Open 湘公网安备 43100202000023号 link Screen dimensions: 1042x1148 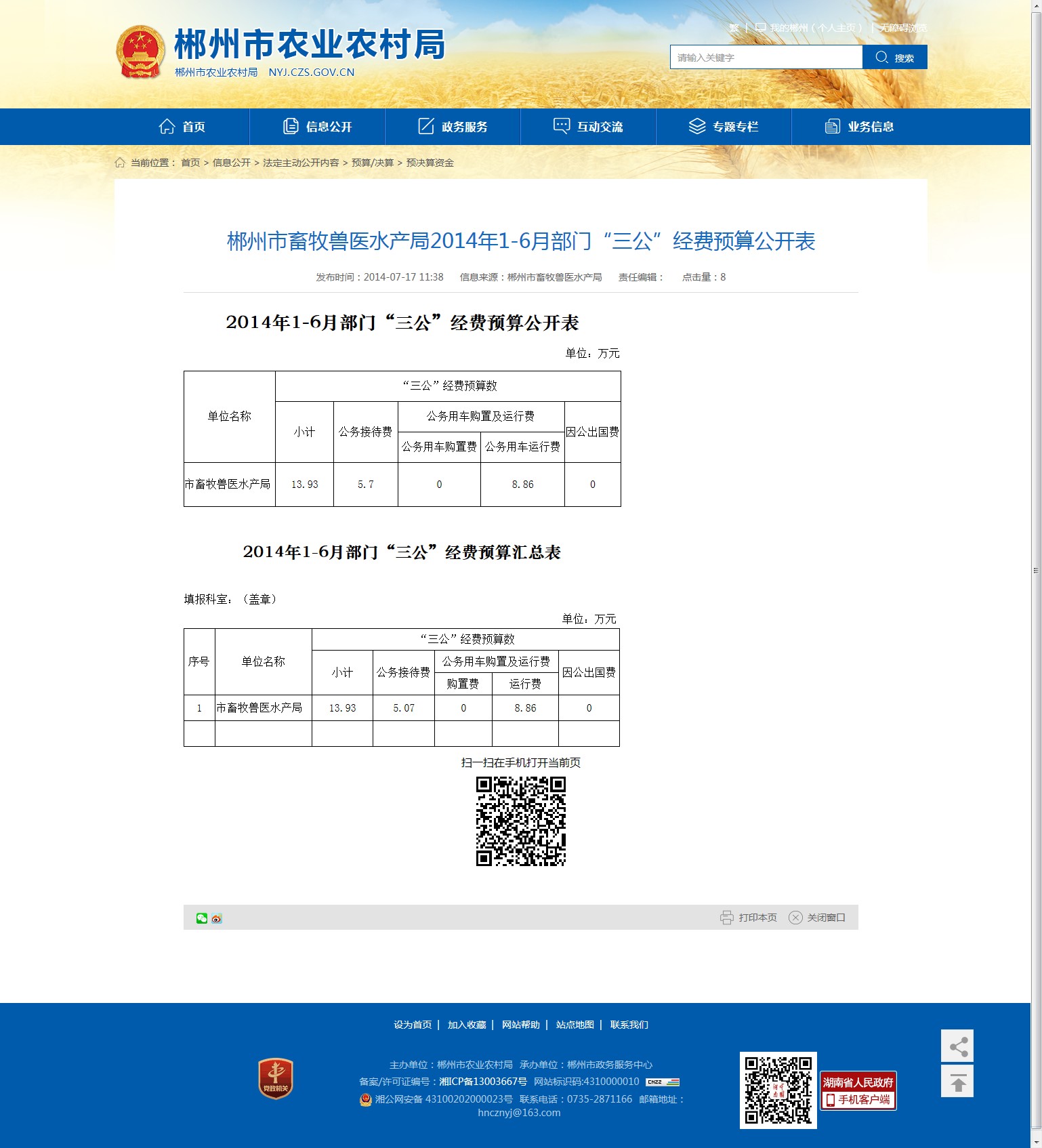pos(444,1099)
